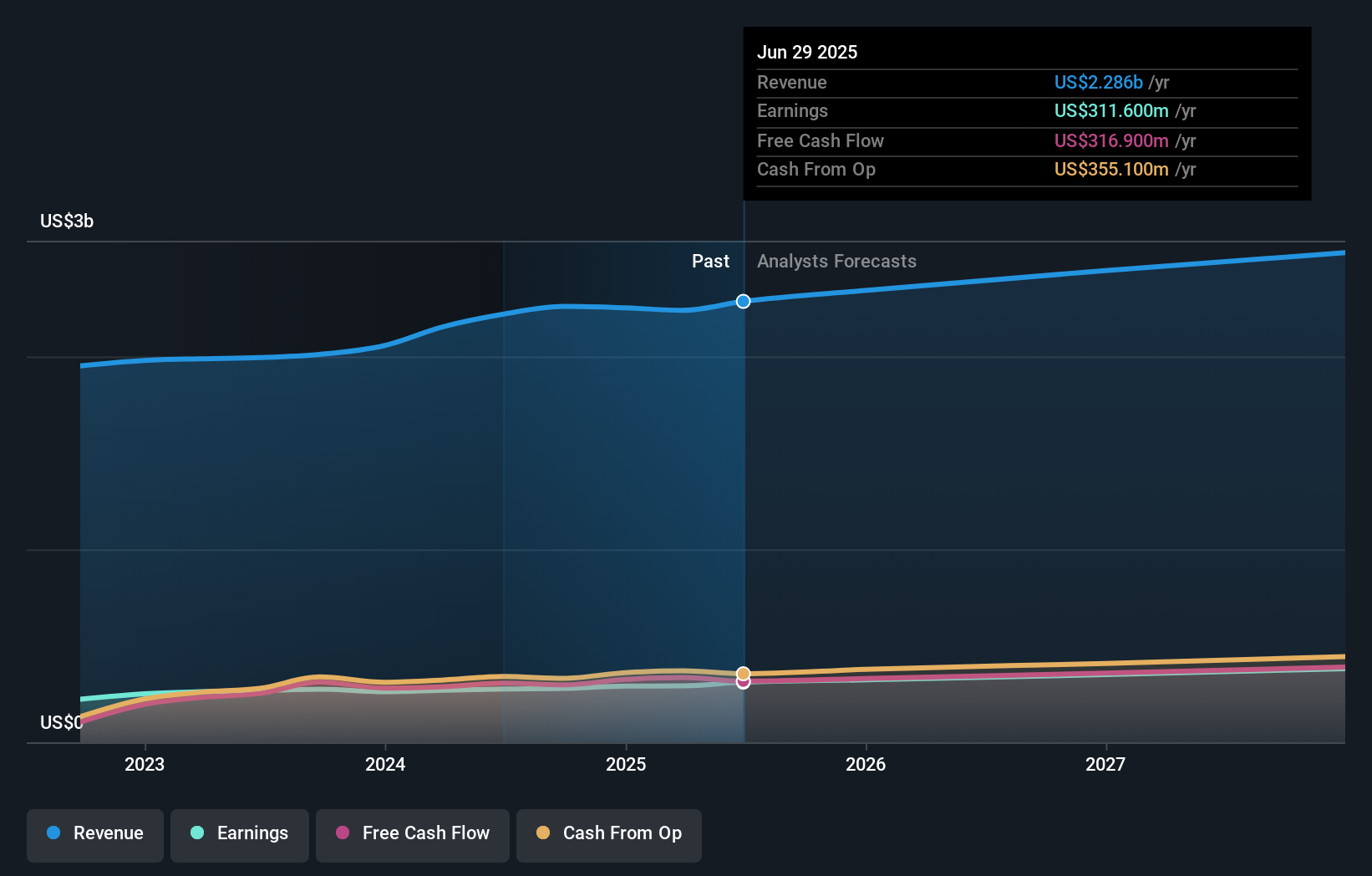Viewport: 1372px width, 876px height.
Task: Toggle visibility of the Revenue series
Action: [94, 833]
